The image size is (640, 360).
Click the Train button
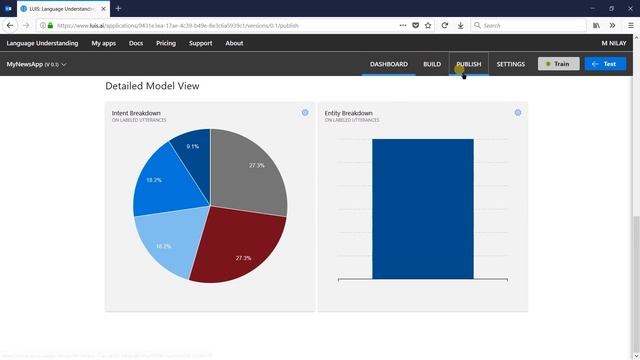tap(558, 64)
